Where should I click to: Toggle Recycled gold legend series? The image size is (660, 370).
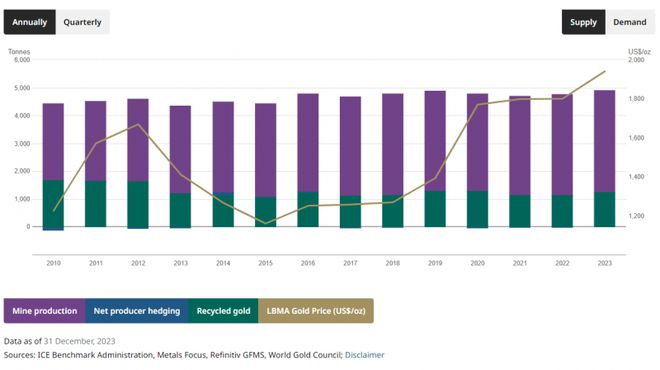point(223,311)
